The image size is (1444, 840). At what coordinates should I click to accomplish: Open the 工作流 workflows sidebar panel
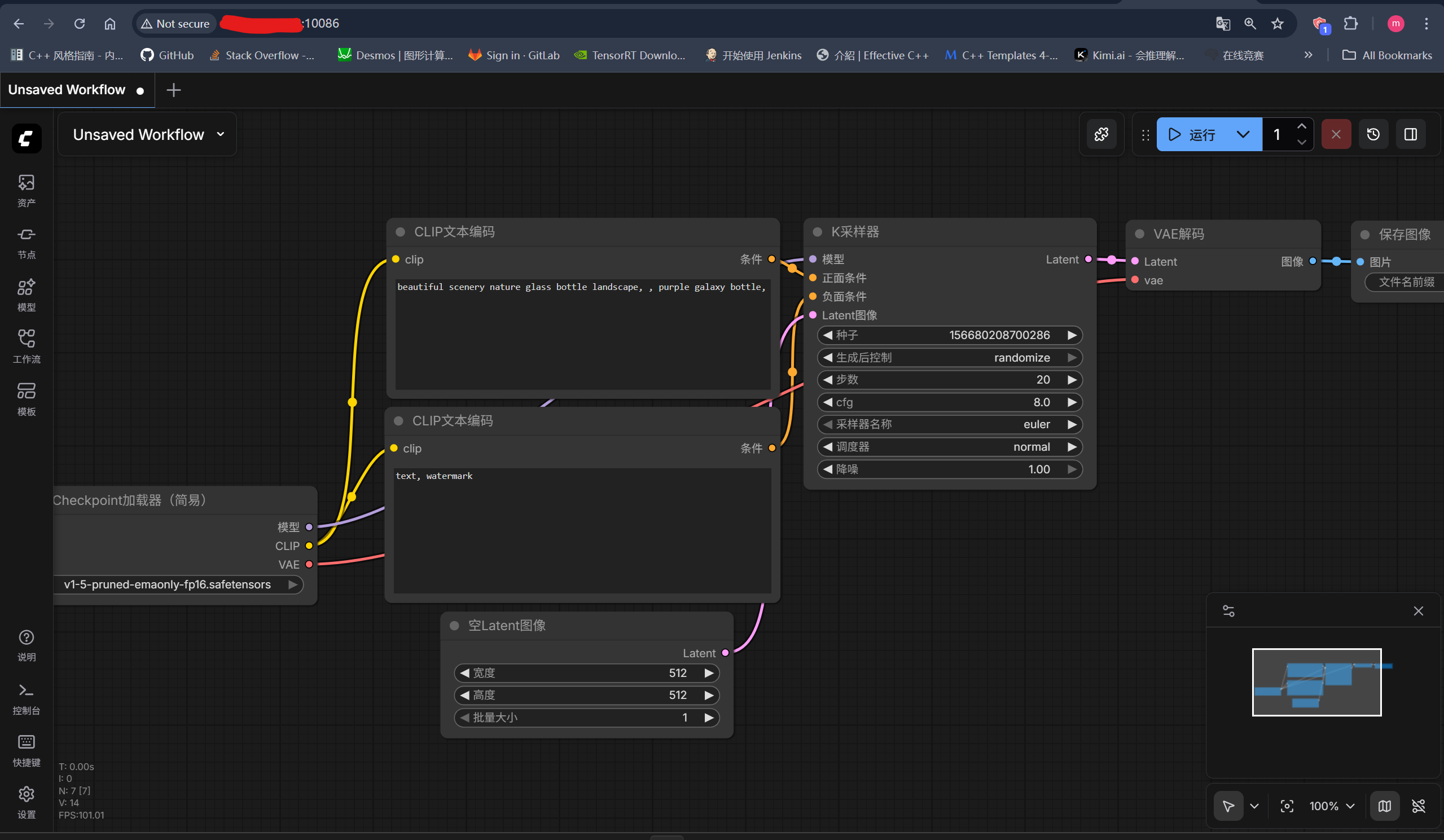pos(27,346)
